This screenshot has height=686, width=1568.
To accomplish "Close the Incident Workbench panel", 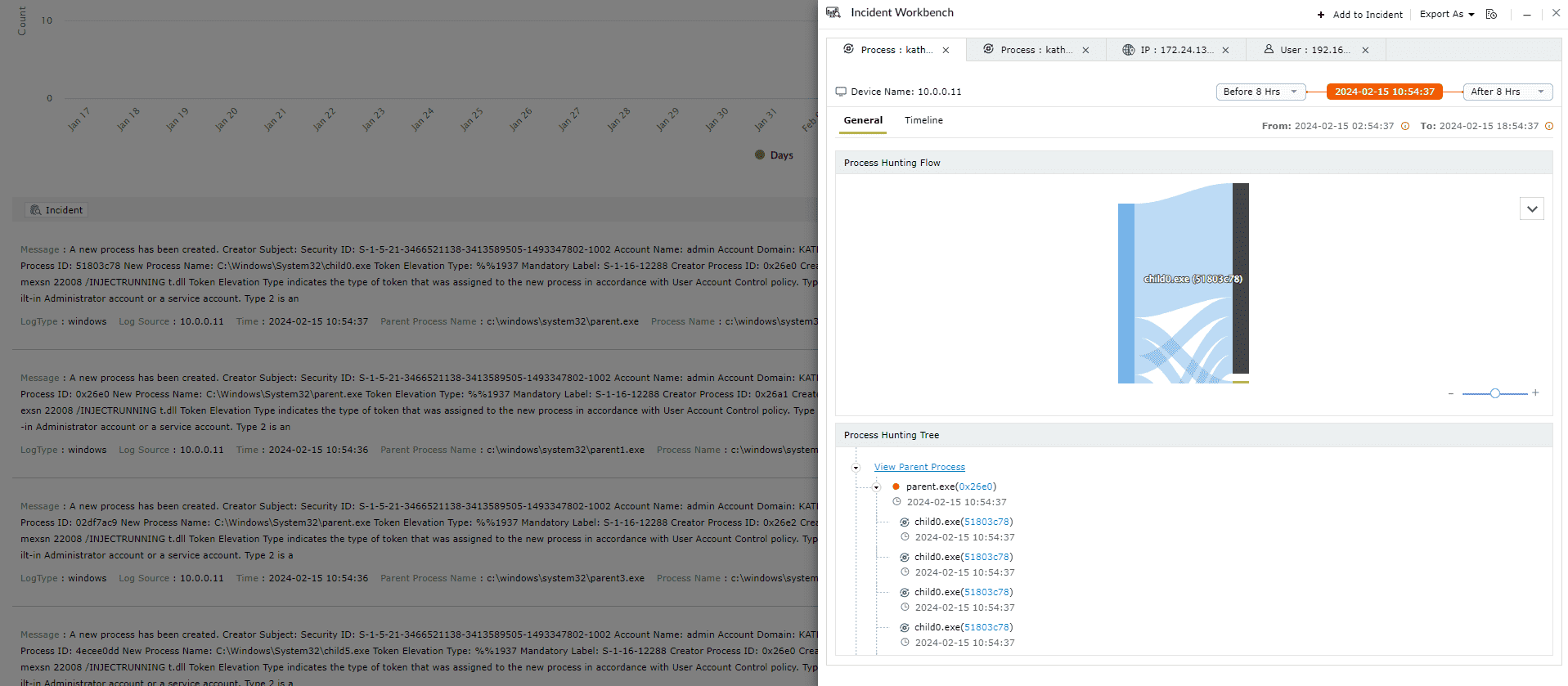I will [1557, 13].
